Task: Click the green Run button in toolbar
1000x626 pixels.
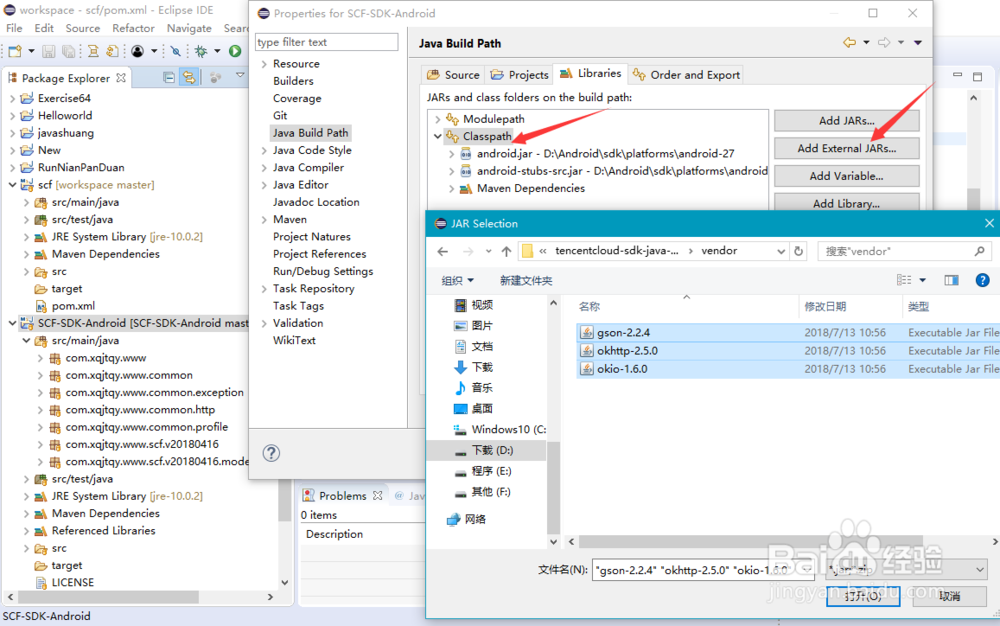Action: click(235, 51)
